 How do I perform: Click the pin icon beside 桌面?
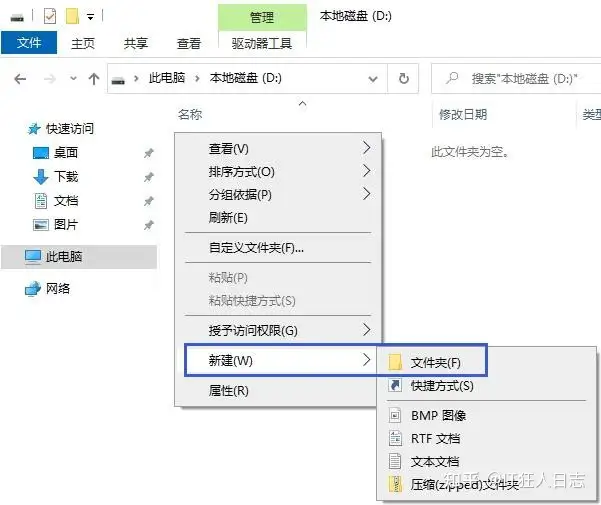click(x=149, y=153)
